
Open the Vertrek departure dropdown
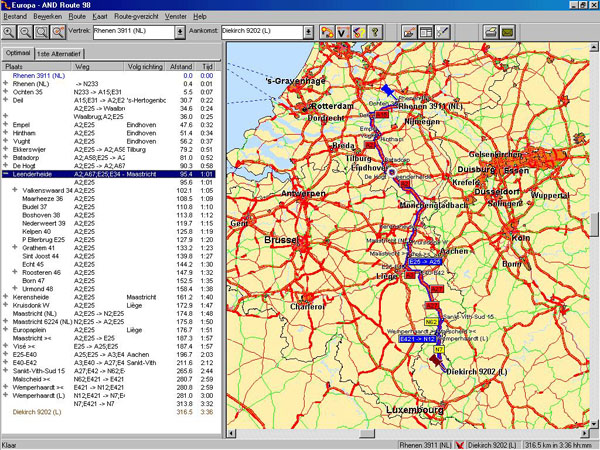point(180,33)
